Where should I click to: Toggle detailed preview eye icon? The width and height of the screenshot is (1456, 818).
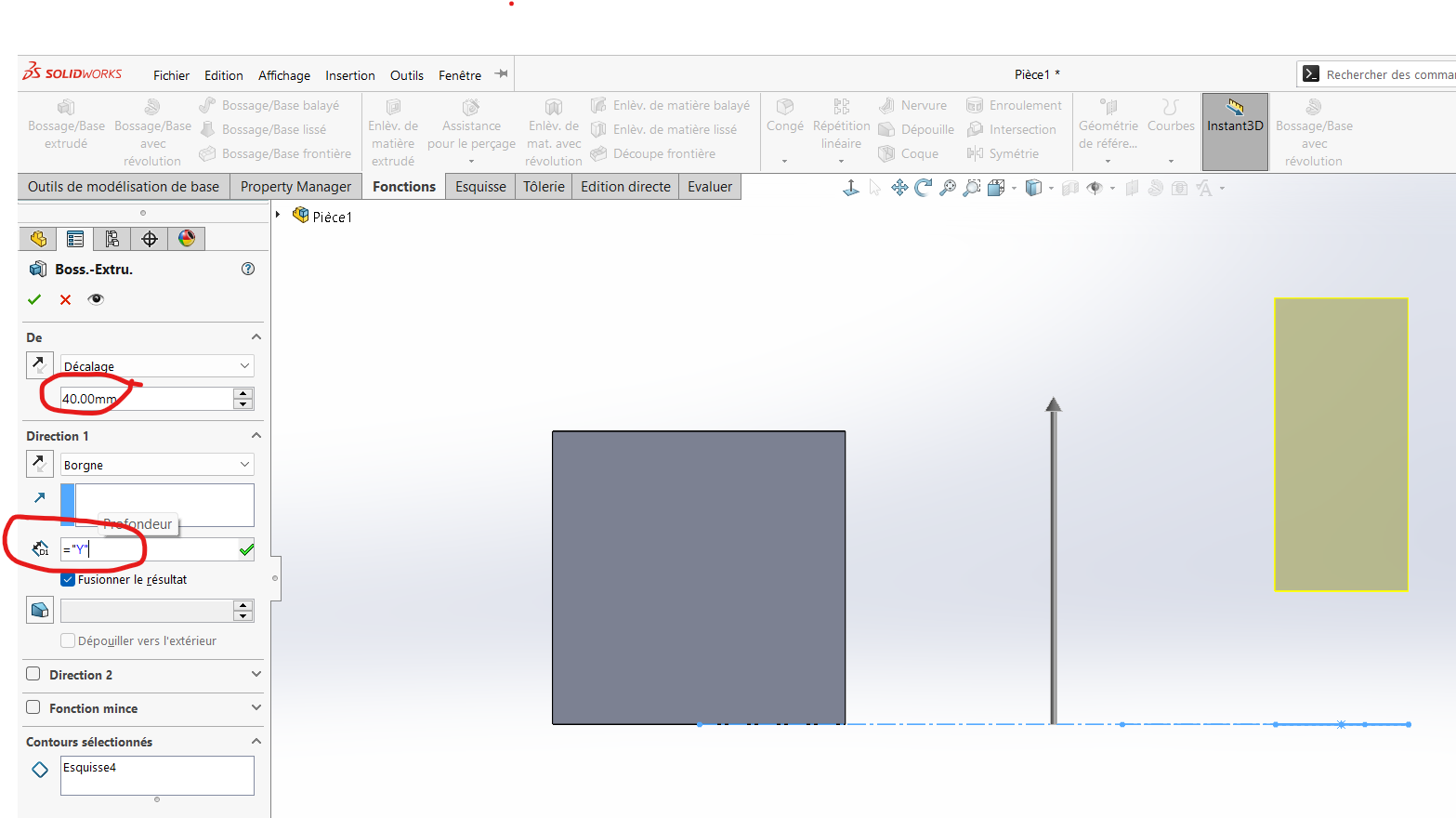click(96, 299)
